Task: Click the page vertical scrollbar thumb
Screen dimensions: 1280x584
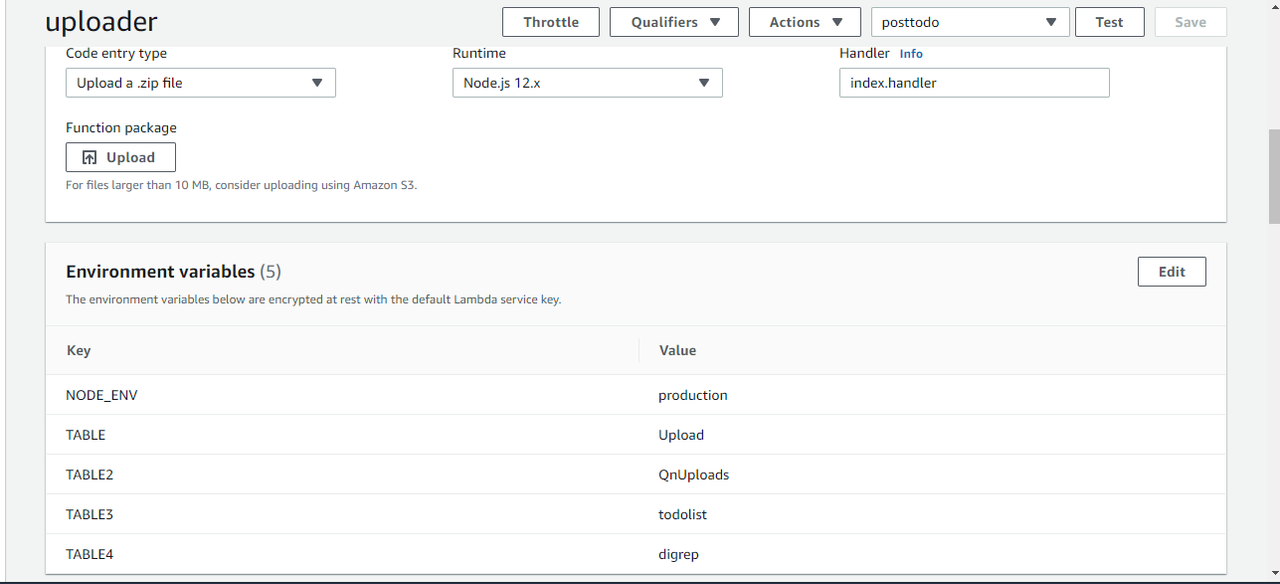Action: [x=1273, y=176]
